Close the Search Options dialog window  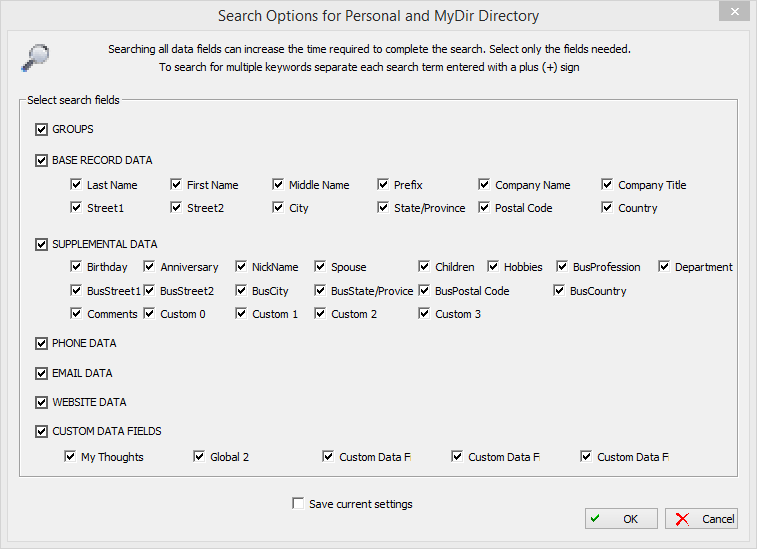(x=734, y=12)
